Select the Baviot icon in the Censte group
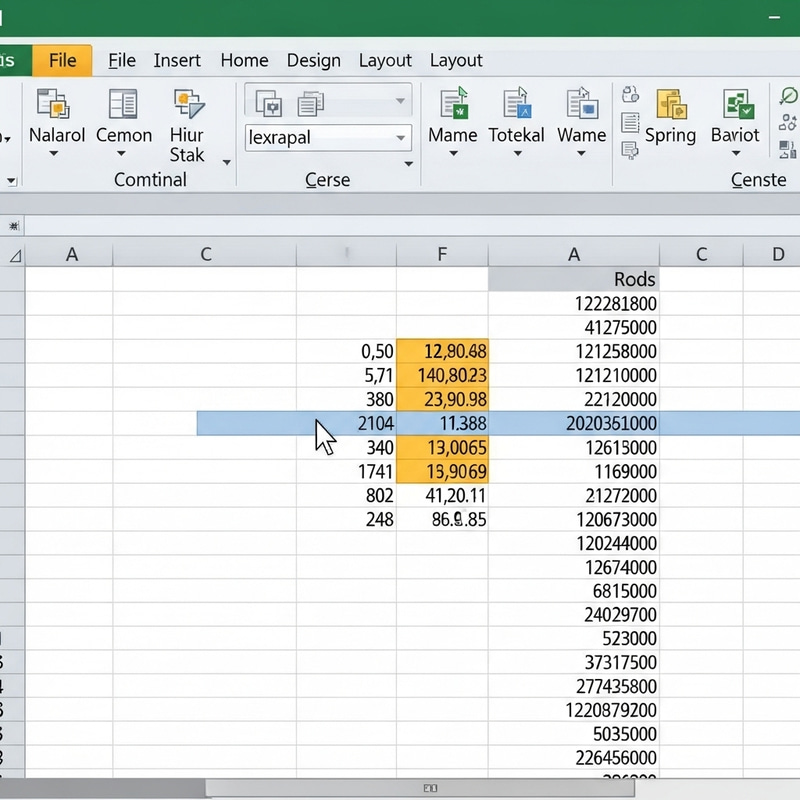 pos(737,105)
